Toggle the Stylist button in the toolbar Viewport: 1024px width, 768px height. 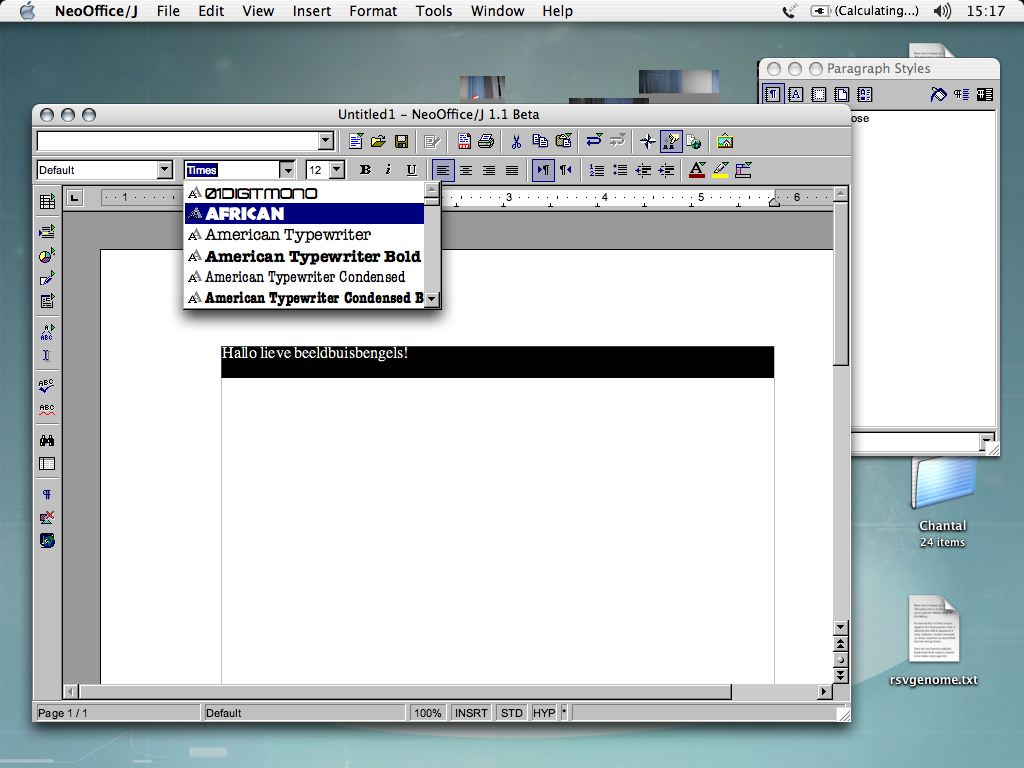[x=671, y=141]
